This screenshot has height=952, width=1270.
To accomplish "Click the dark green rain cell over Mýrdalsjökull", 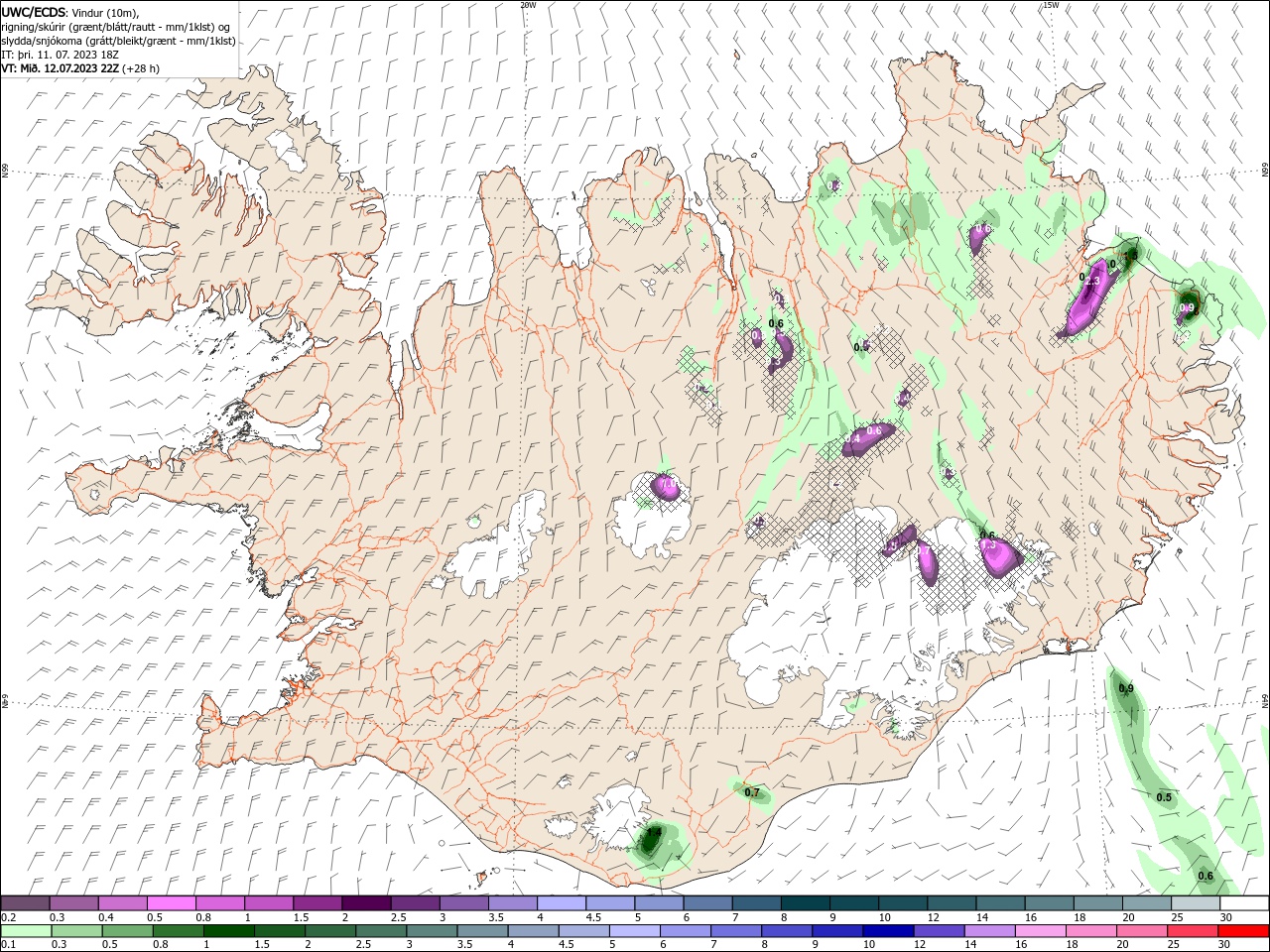I will click(651, 841).
